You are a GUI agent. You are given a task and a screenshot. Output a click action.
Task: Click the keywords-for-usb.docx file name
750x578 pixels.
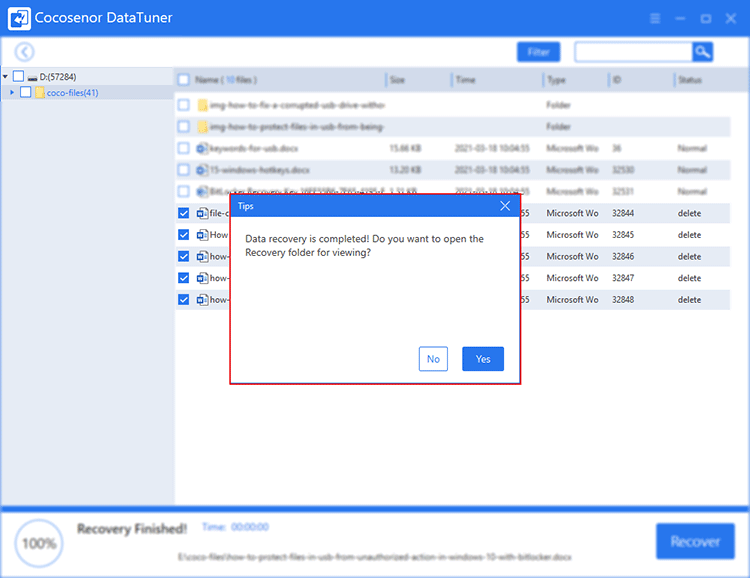pos(254,148)
